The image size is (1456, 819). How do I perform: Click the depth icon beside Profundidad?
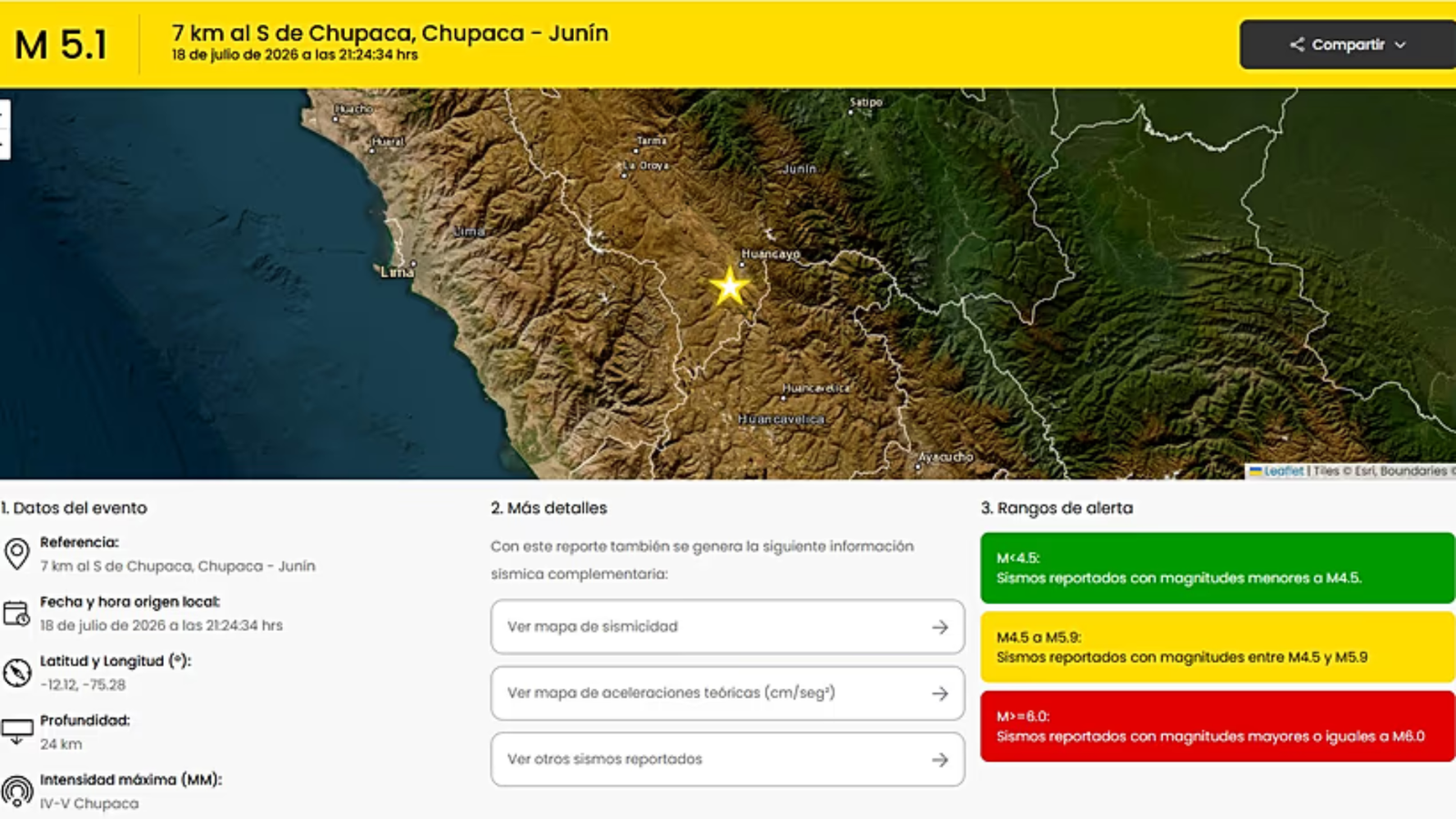point(16,732)
